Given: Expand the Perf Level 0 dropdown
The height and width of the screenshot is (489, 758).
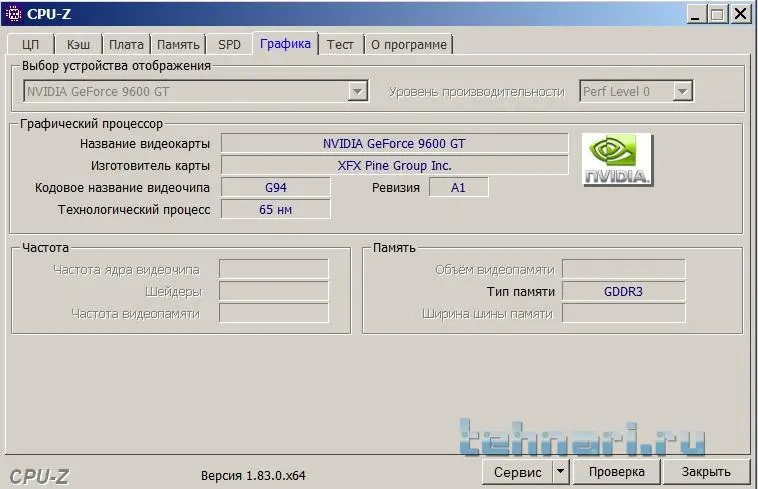Looking at the screenshot, I should coord(682,91).
